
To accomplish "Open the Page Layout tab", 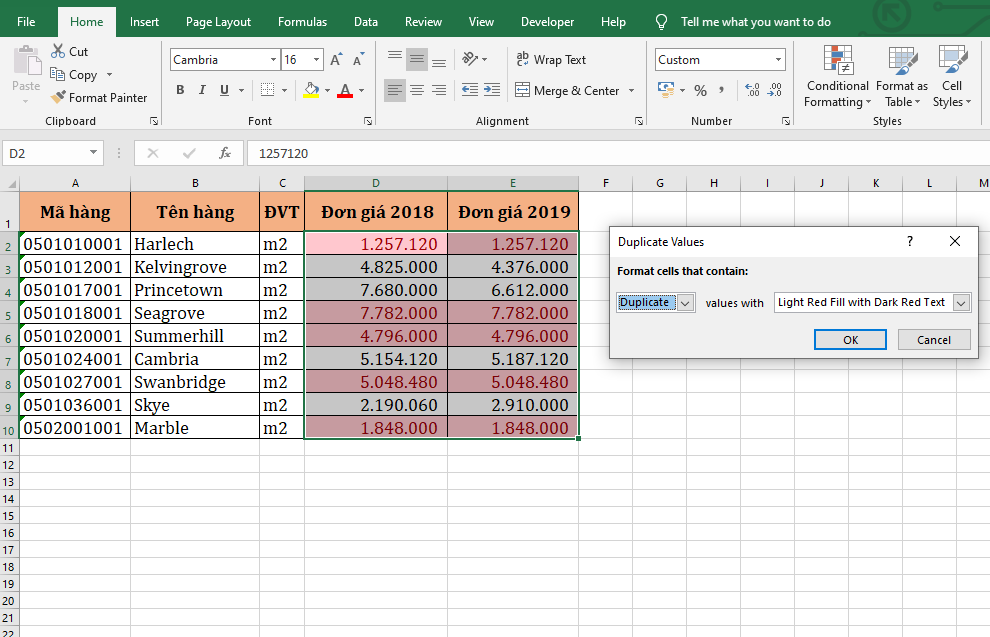I will coord(218,22).
